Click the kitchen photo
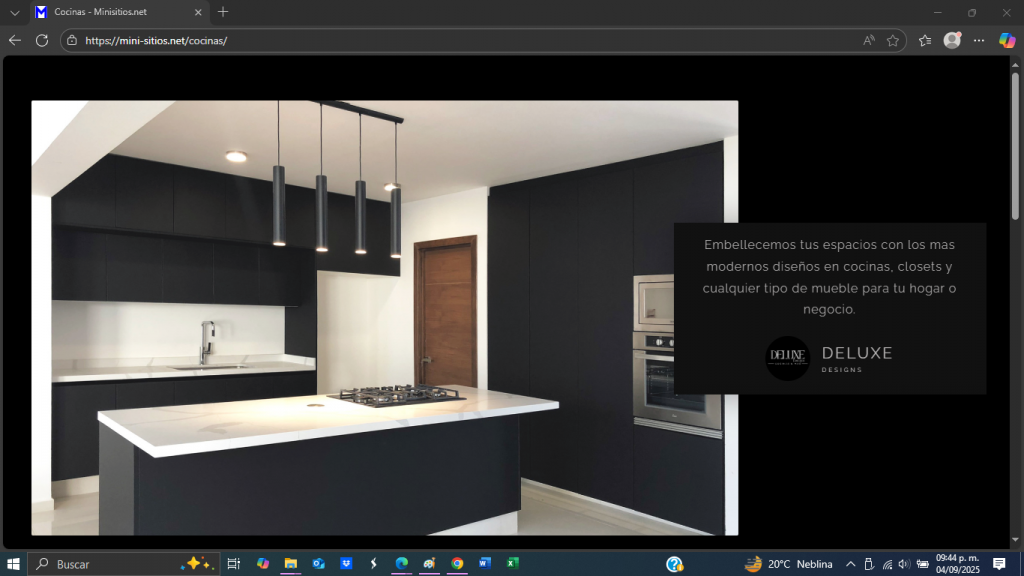1024x576 pixels. pyautogui.click(x=385, y=318)
